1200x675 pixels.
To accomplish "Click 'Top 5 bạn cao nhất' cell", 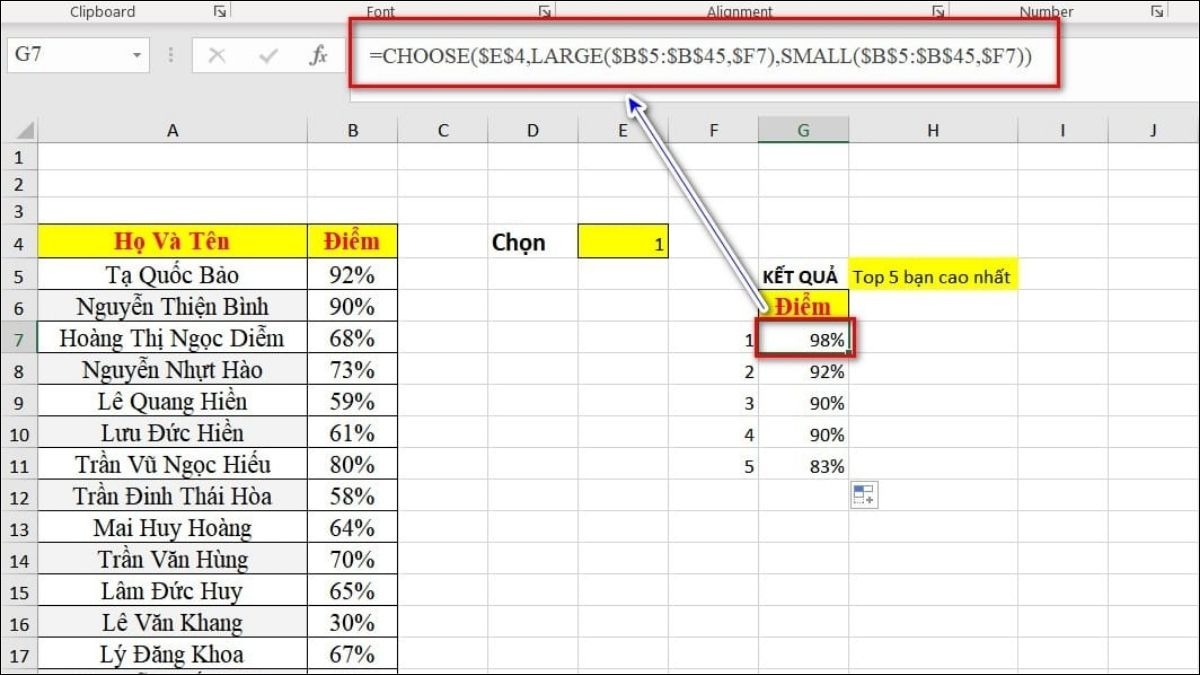I will click(x=933, y=276).
